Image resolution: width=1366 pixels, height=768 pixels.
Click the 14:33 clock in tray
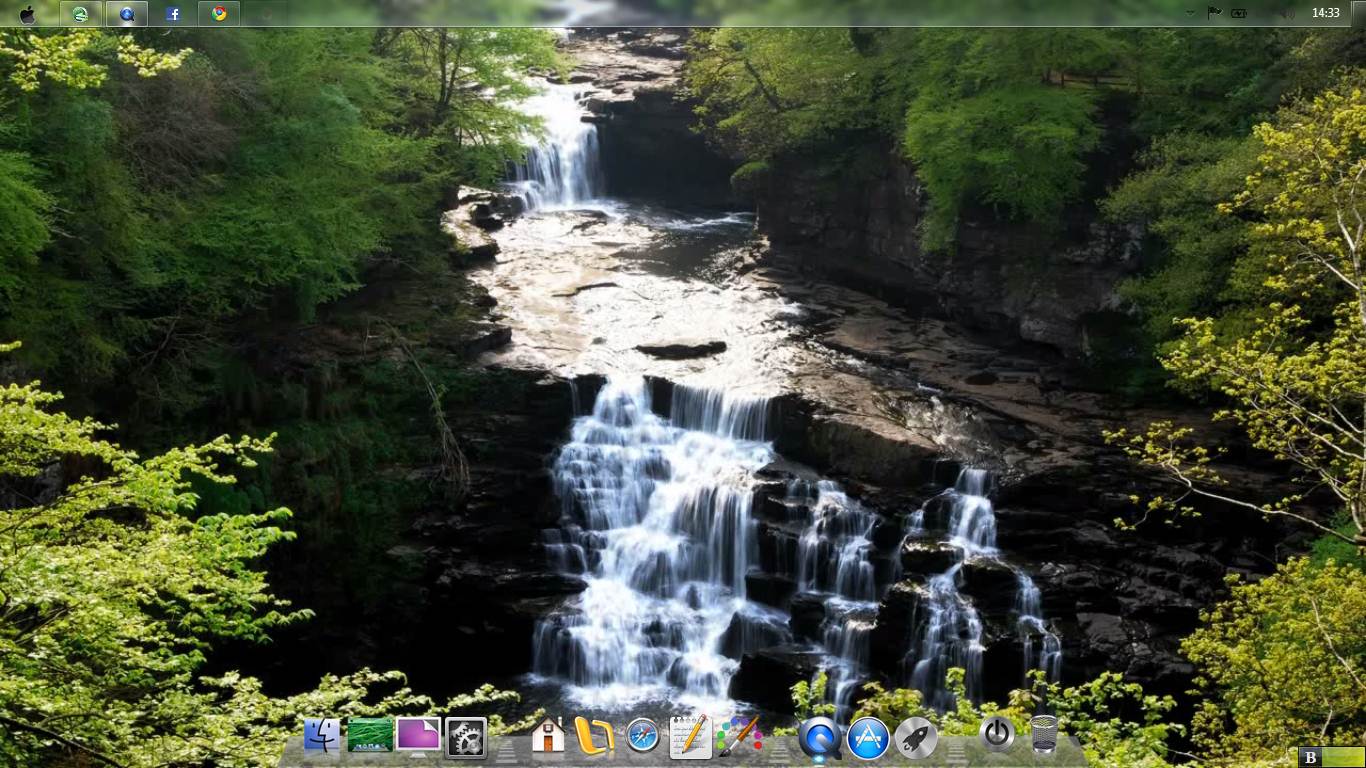(1325, 14)
